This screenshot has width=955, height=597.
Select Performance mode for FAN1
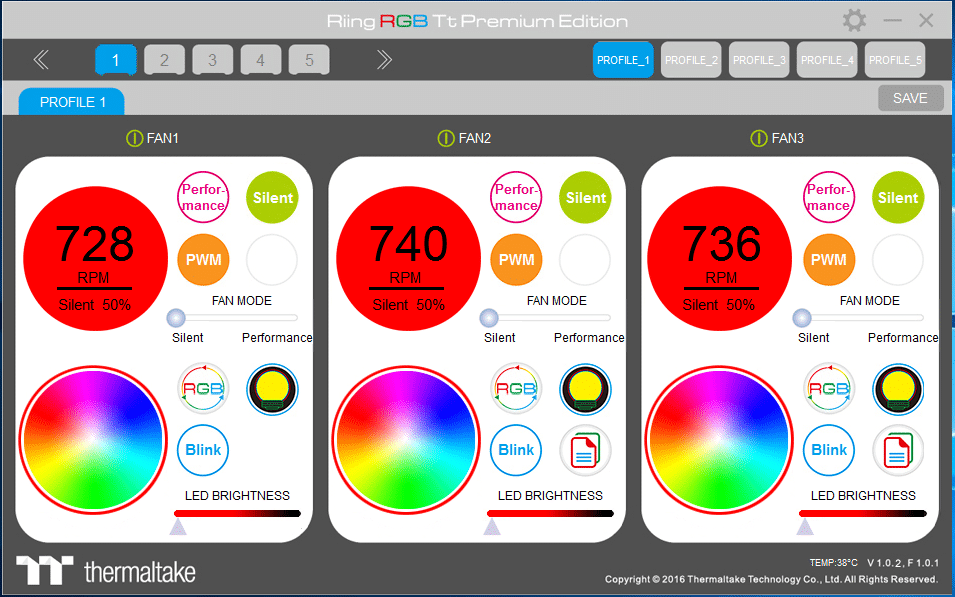[203, 197]
